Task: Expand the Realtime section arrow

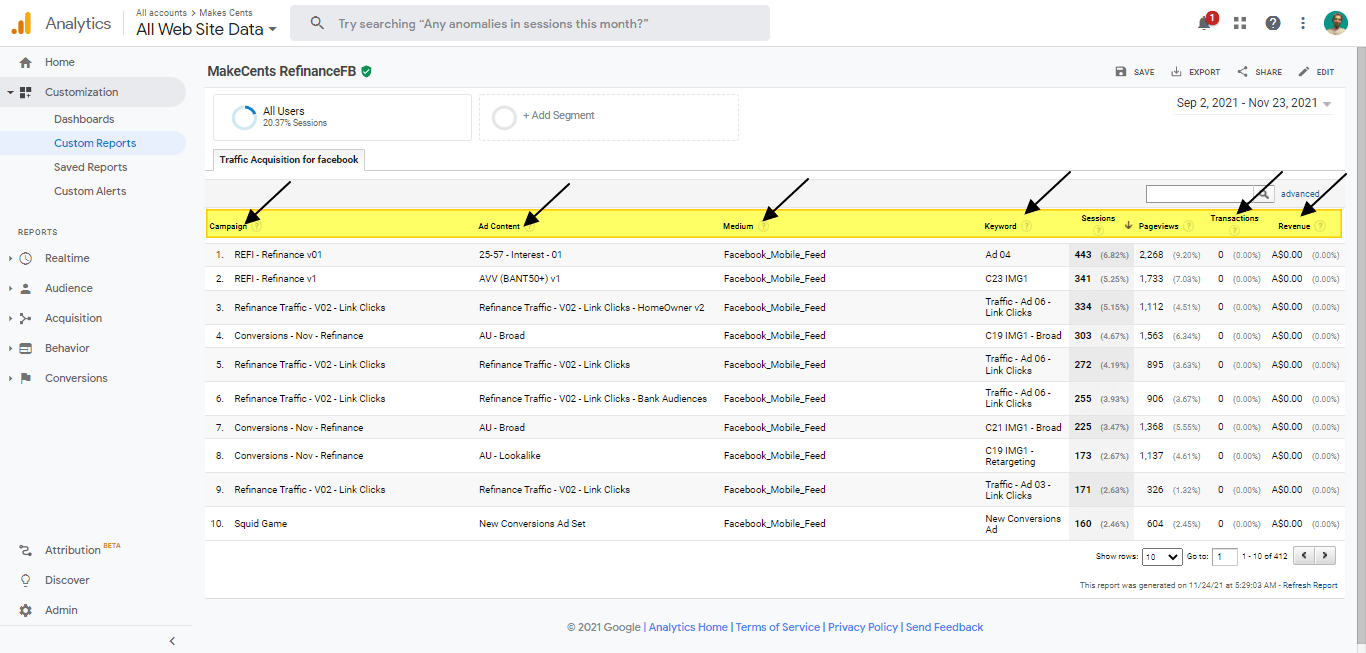Action: click(x=10, y=258)
